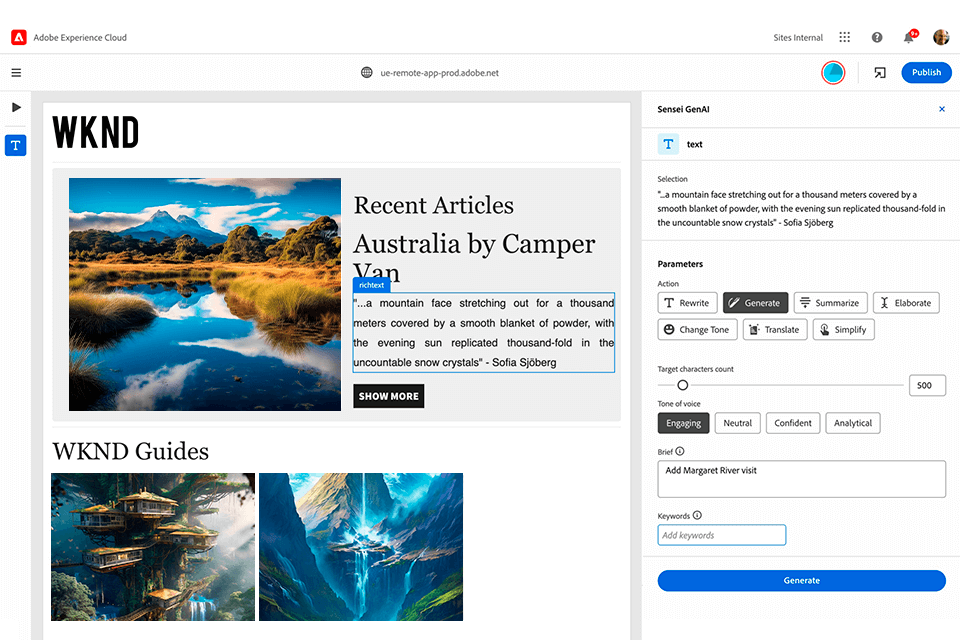This screenshot has width=960, height=640.
Task: Click the Australia by Camper Van heading
Action: click(474, 257)
